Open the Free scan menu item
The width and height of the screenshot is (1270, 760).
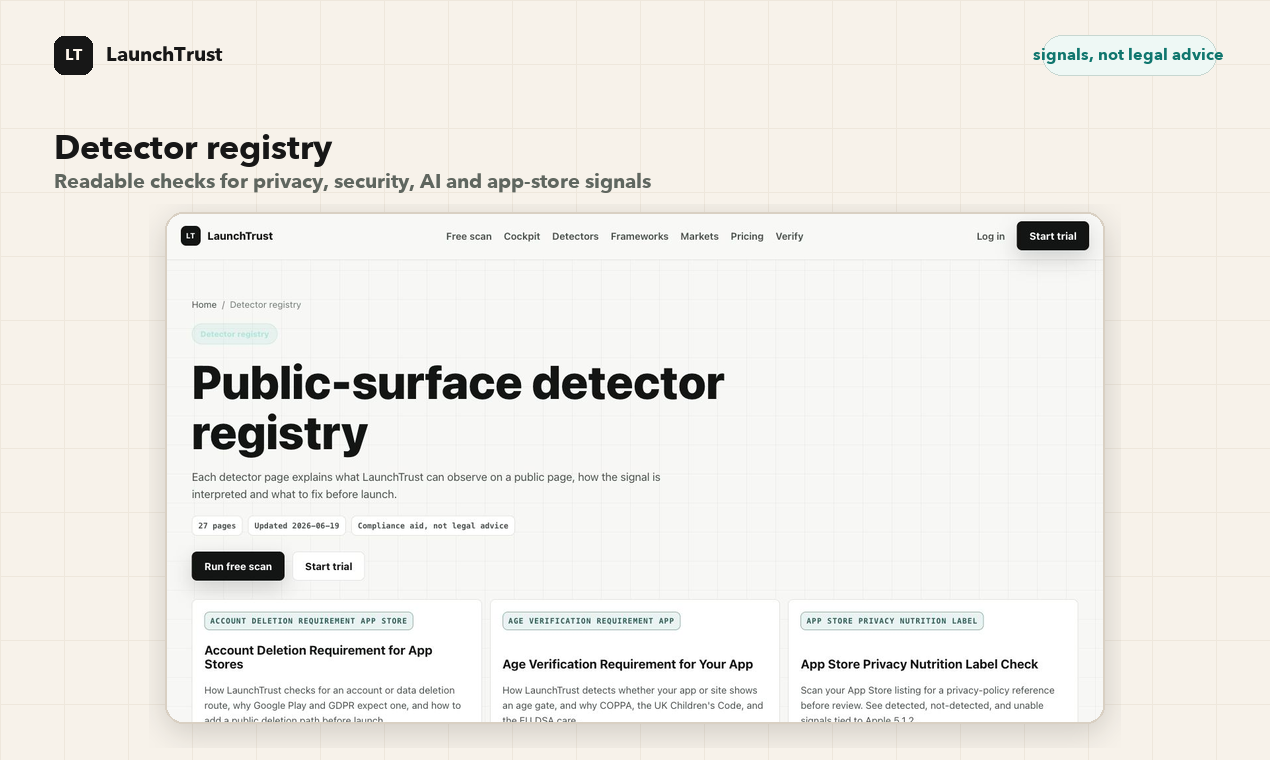tap(469, 237)
